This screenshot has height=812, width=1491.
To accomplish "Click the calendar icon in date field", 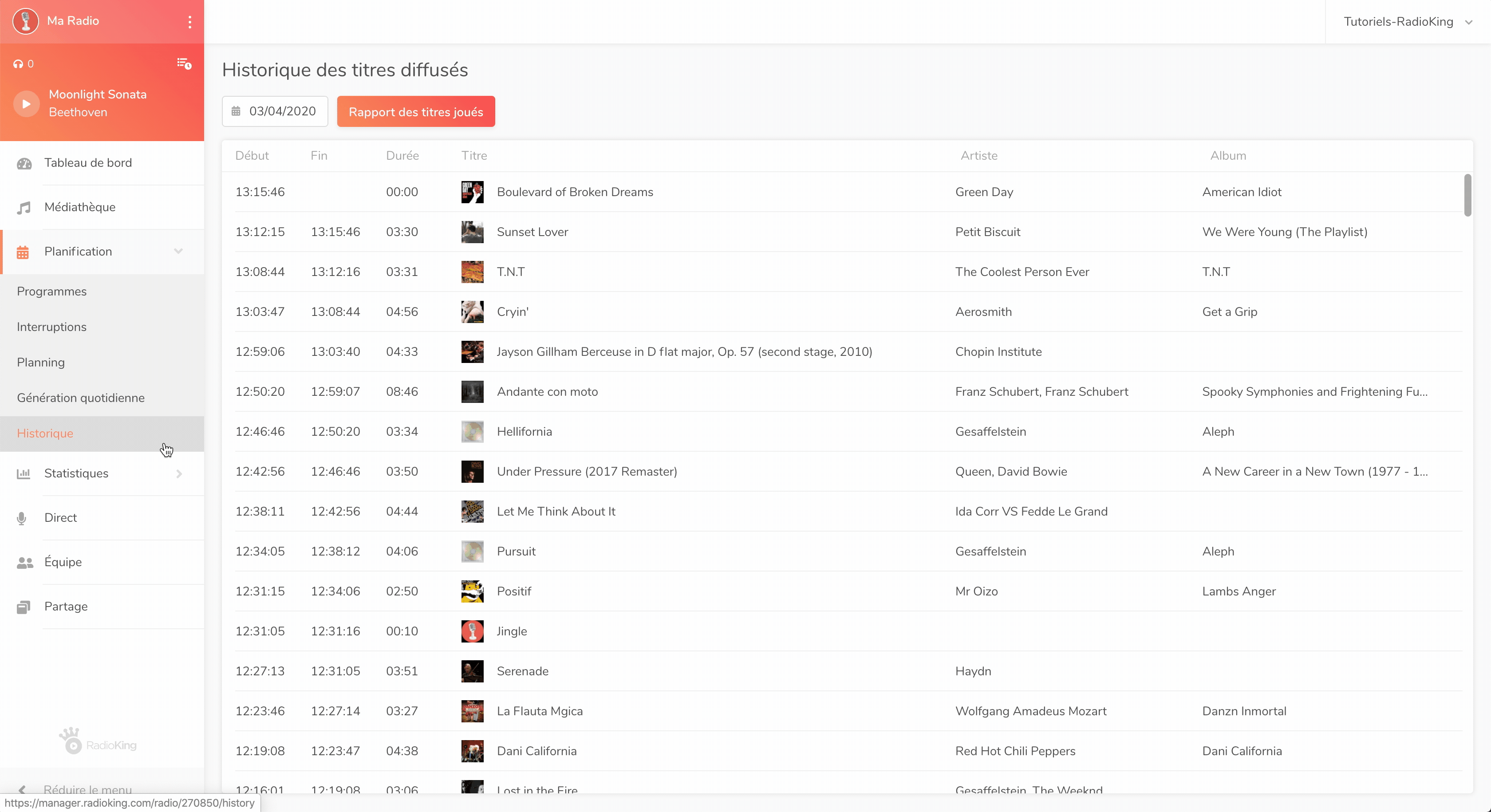I will tap(236, 111).
